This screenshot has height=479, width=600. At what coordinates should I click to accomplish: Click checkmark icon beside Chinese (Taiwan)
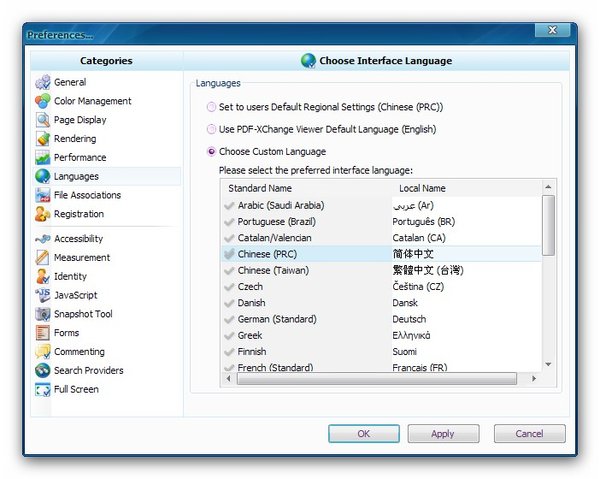229,270
